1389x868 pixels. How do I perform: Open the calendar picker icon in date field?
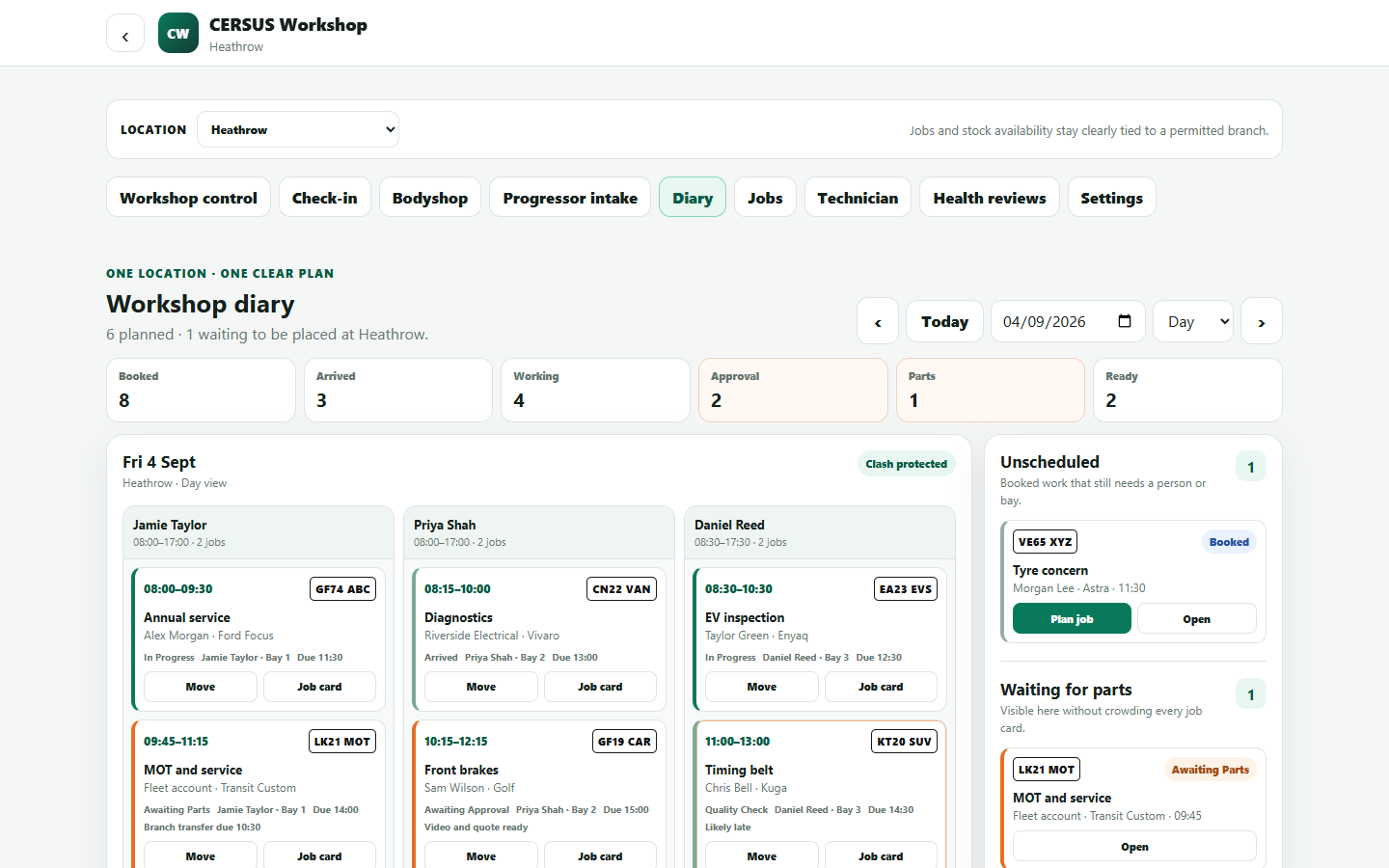pos(1125,321)
